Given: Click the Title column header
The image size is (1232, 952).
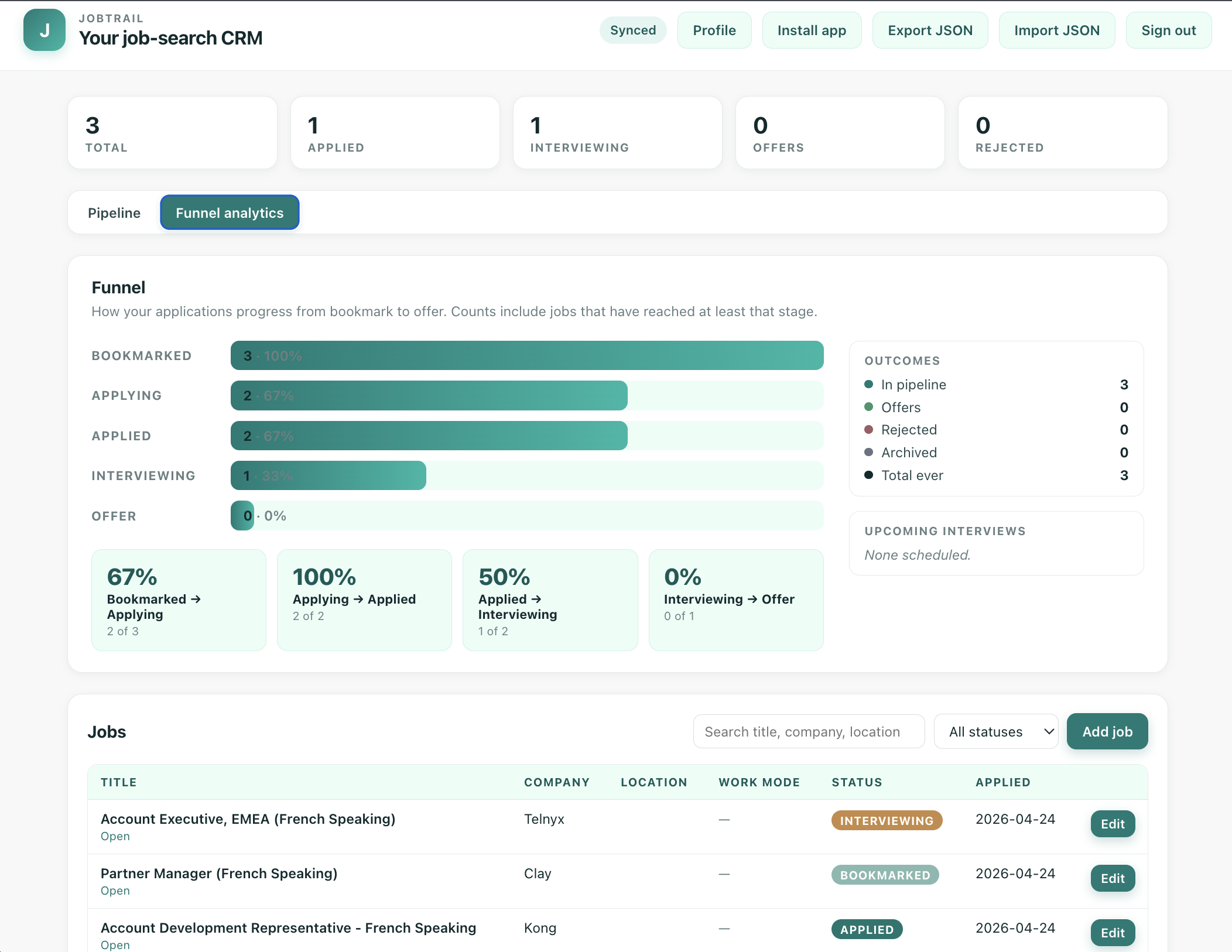Looking at the screenshot, I should tap(119, 782).
